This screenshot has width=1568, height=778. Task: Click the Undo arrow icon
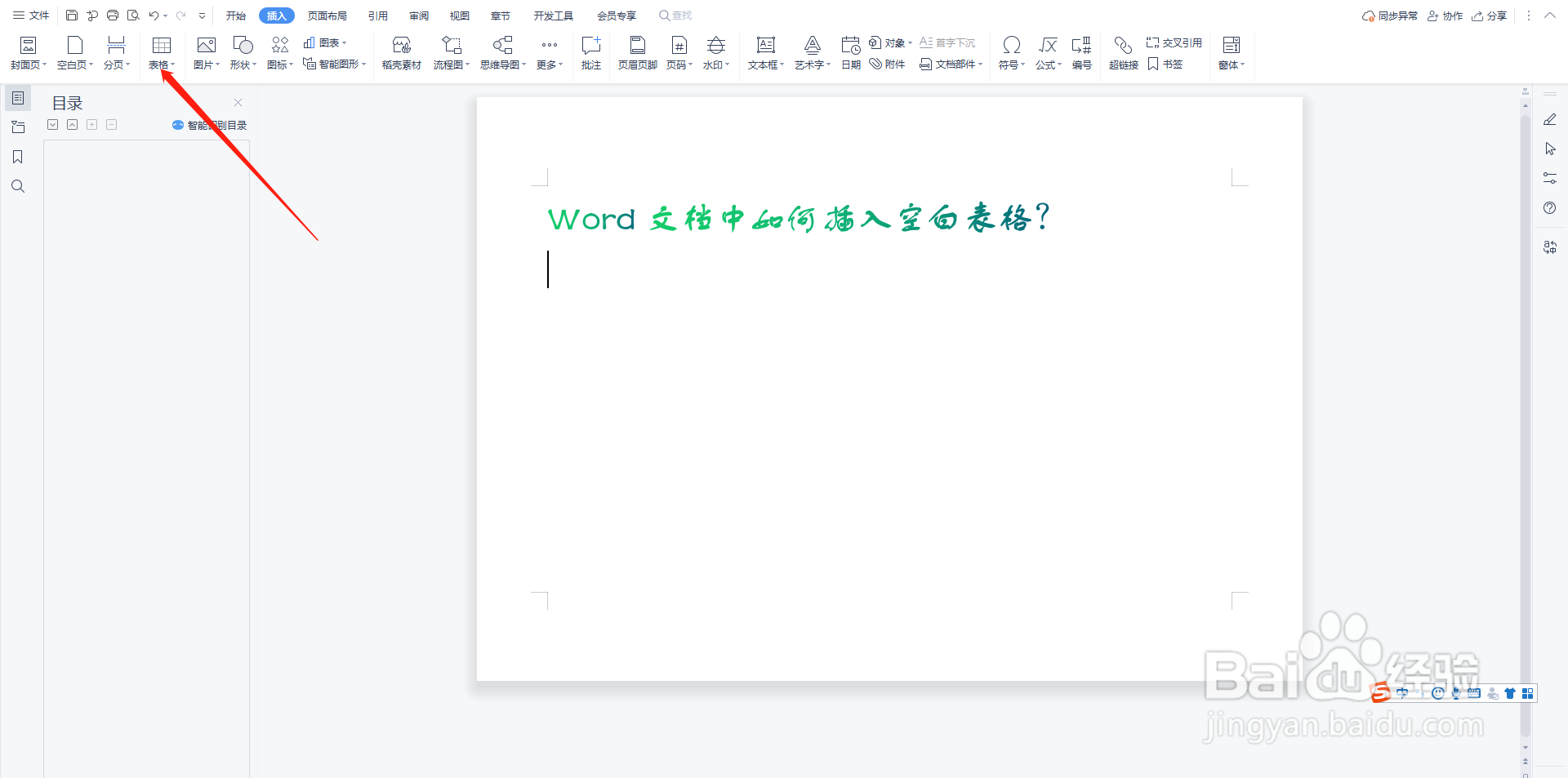[x=154, y=16]
